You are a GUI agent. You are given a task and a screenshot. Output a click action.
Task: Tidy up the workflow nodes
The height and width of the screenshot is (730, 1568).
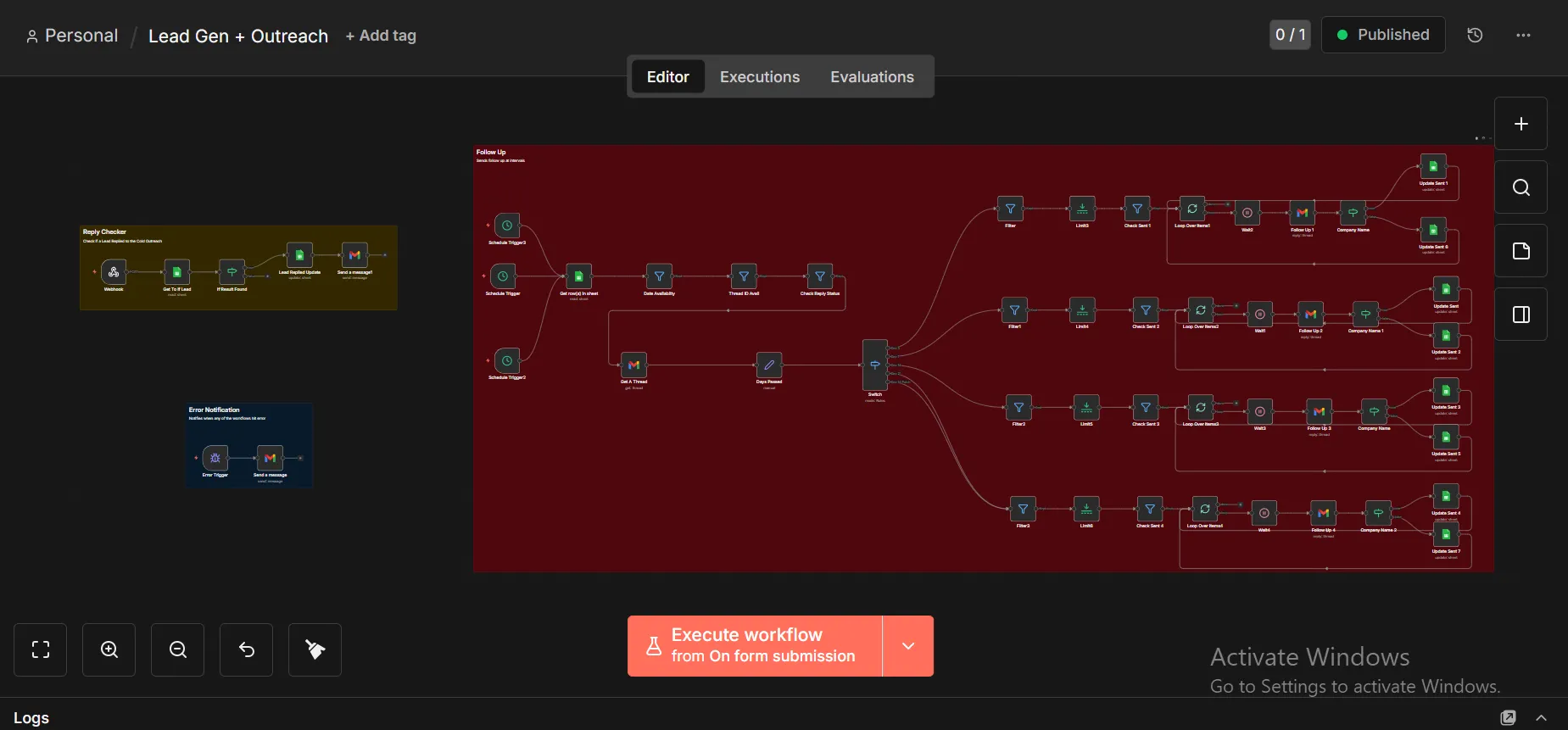click(315, 649)
